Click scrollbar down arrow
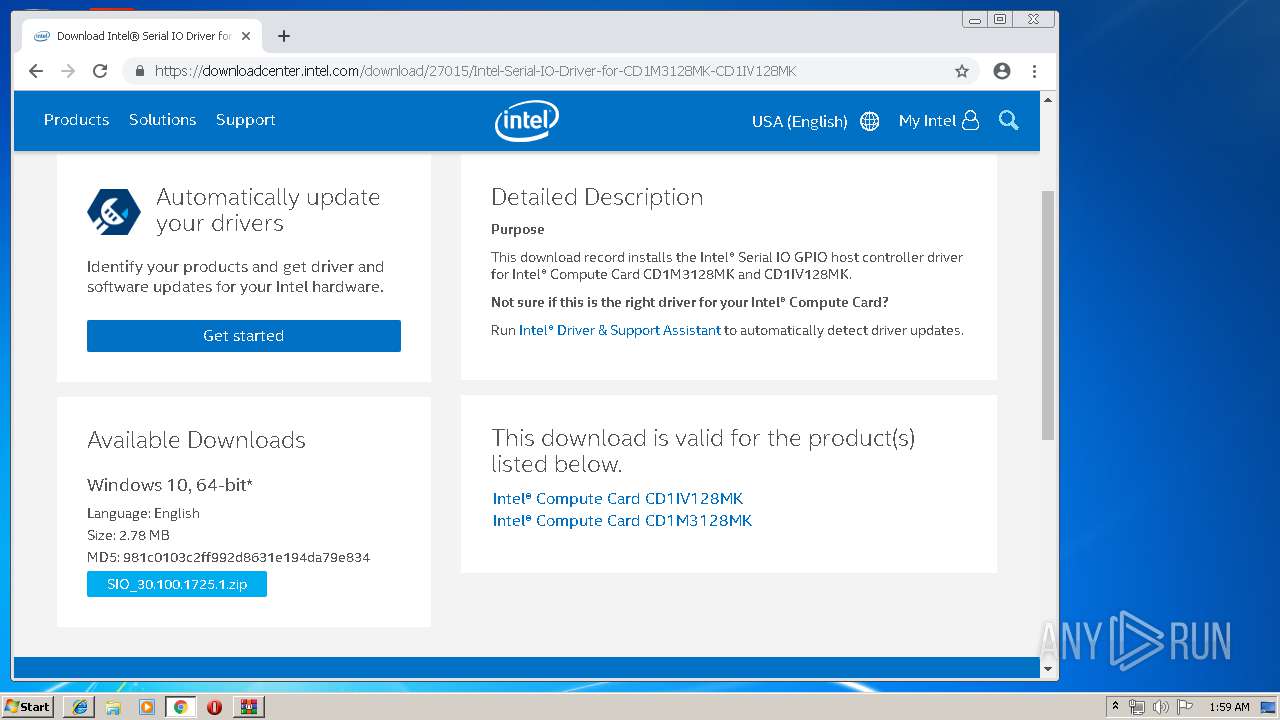1280x720 pixels. click(1048, 669)
